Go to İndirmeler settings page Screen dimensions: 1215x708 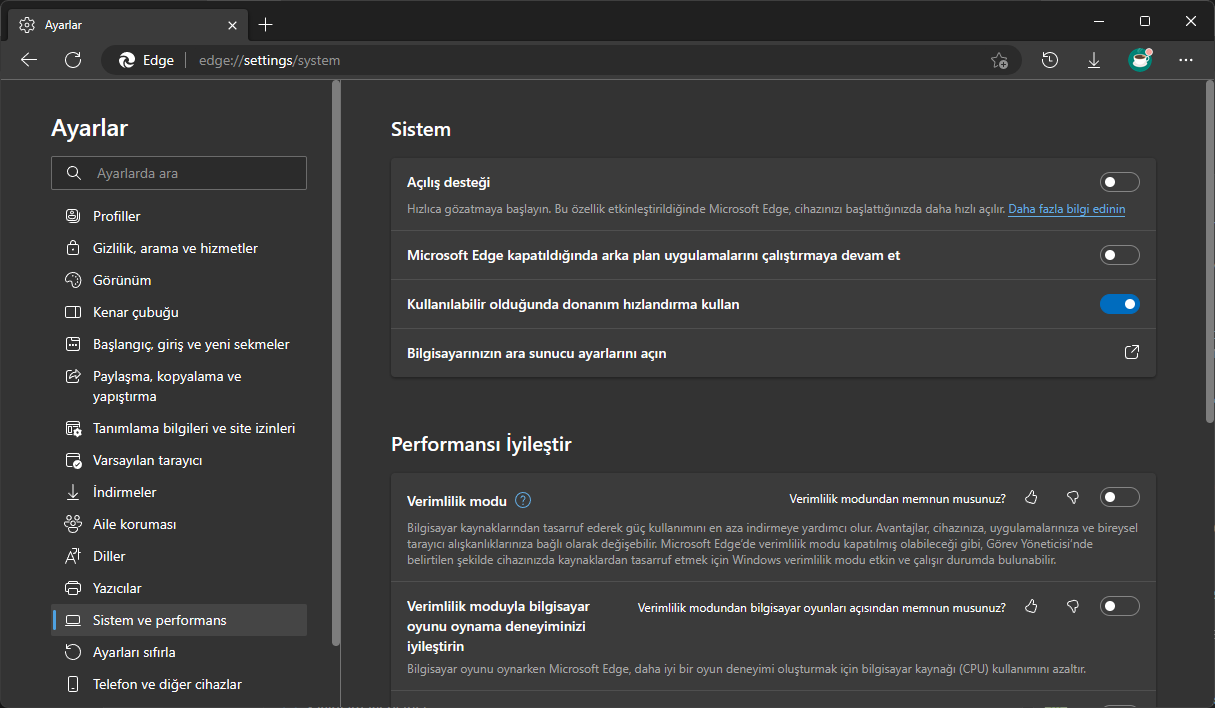[x=124, y=492]
